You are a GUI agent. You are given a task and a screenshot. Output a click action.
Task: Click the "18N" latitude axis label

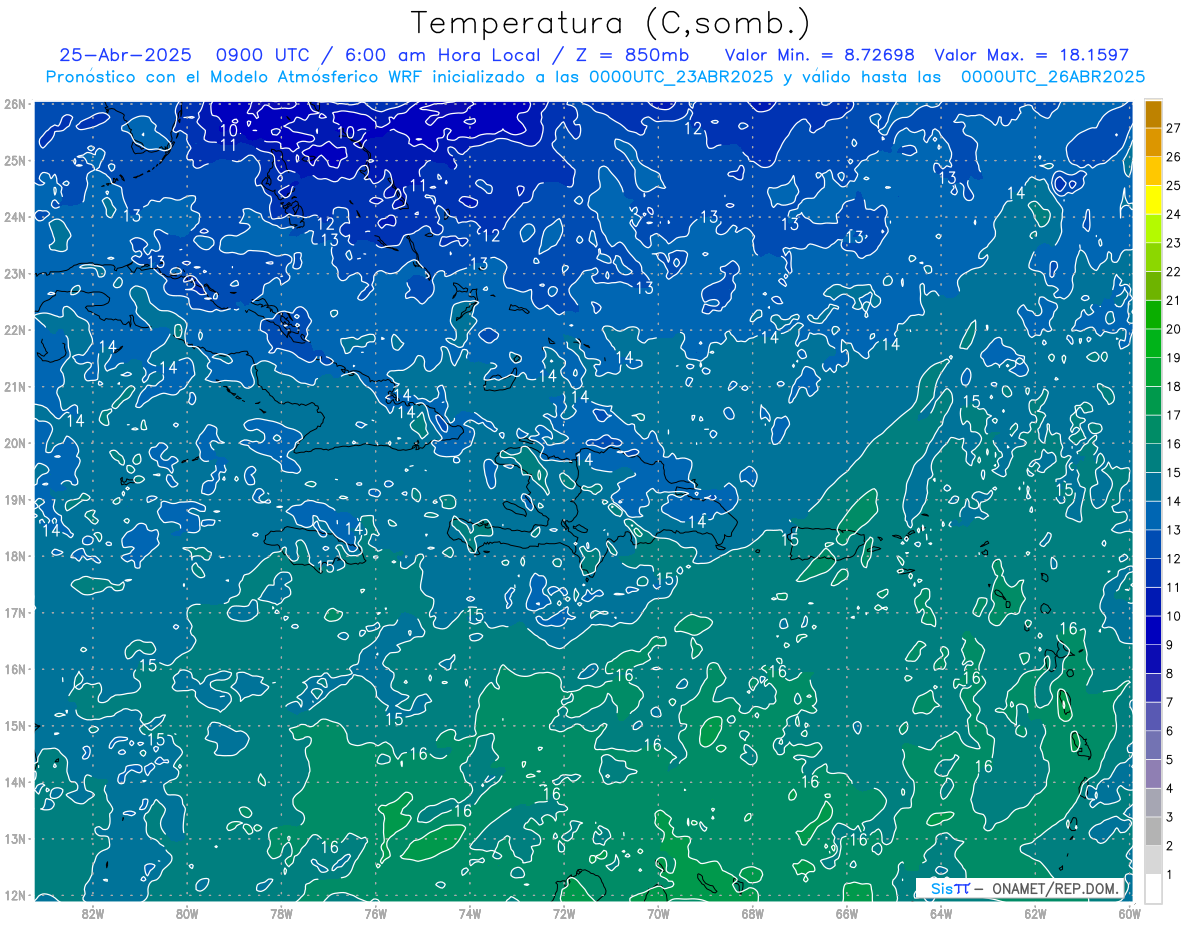pos(15,556)
